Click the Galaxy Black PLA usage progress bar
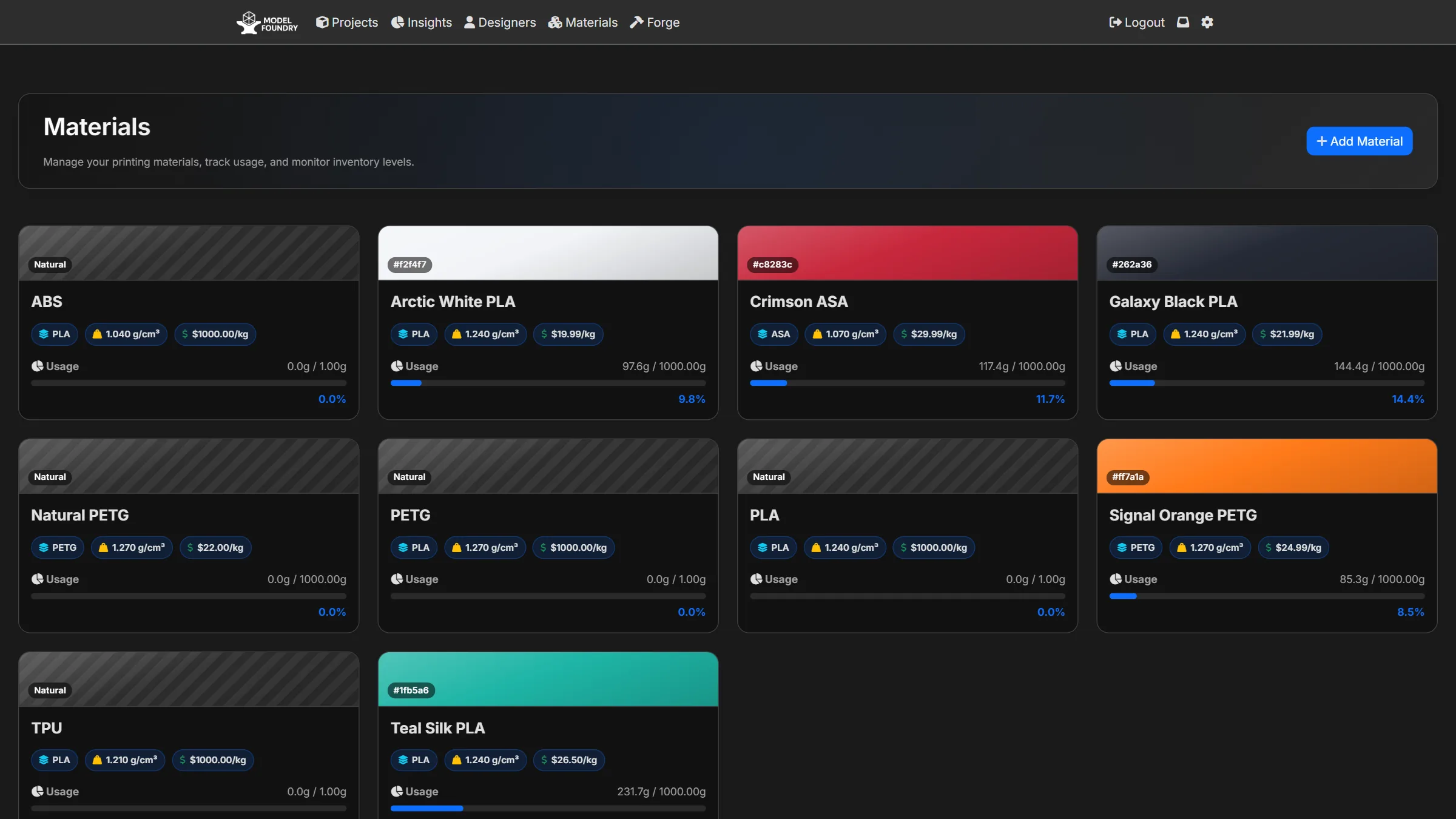Screen dimensions: 1456x819 click(x=1267, y=383)
